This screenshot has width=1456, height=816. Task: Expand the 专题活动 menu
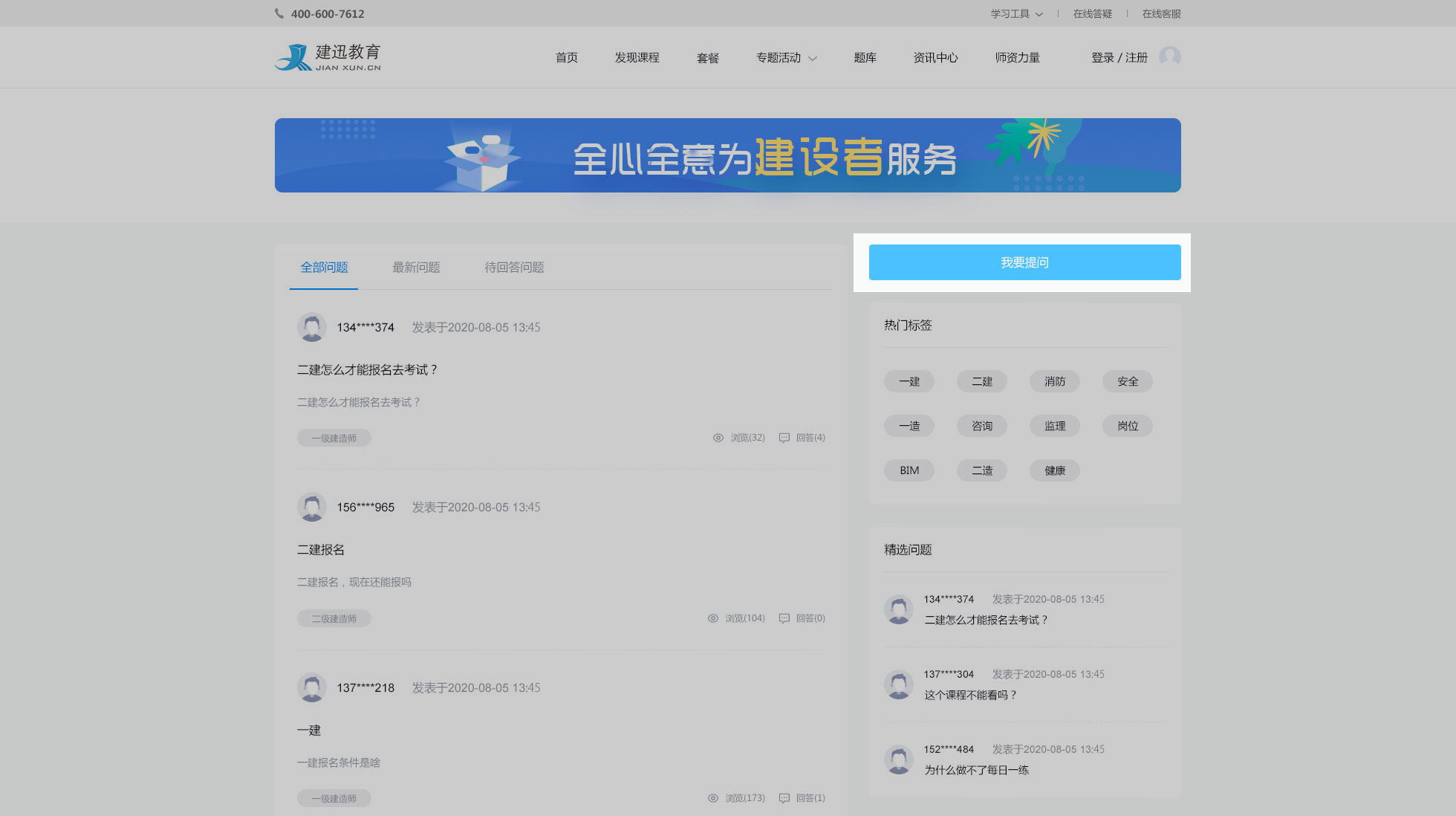coord(786,57)
